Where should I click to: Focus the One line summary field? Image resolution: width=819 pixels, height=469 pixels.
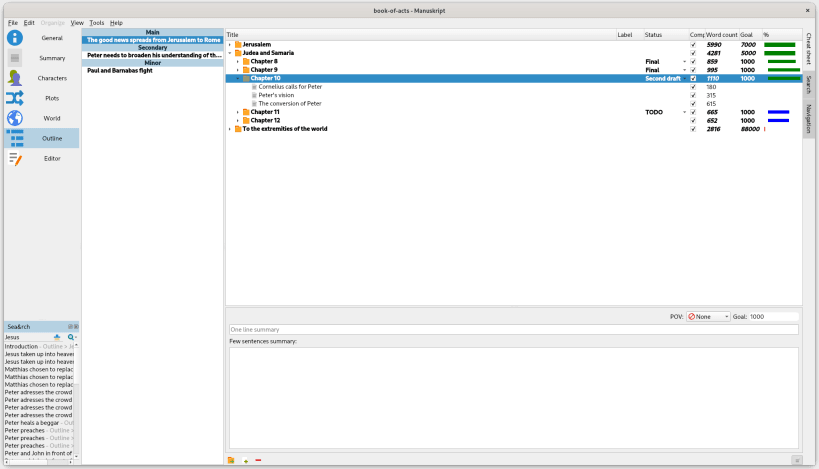point(513,330)
